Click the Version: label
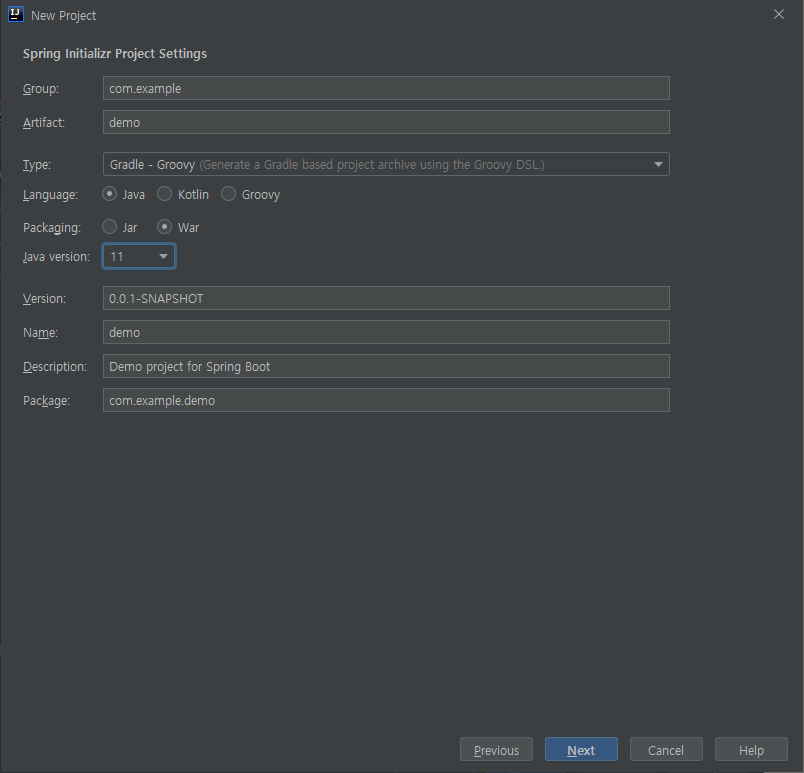Viewport: 804px width, 773px height. (x=44, y=299)
